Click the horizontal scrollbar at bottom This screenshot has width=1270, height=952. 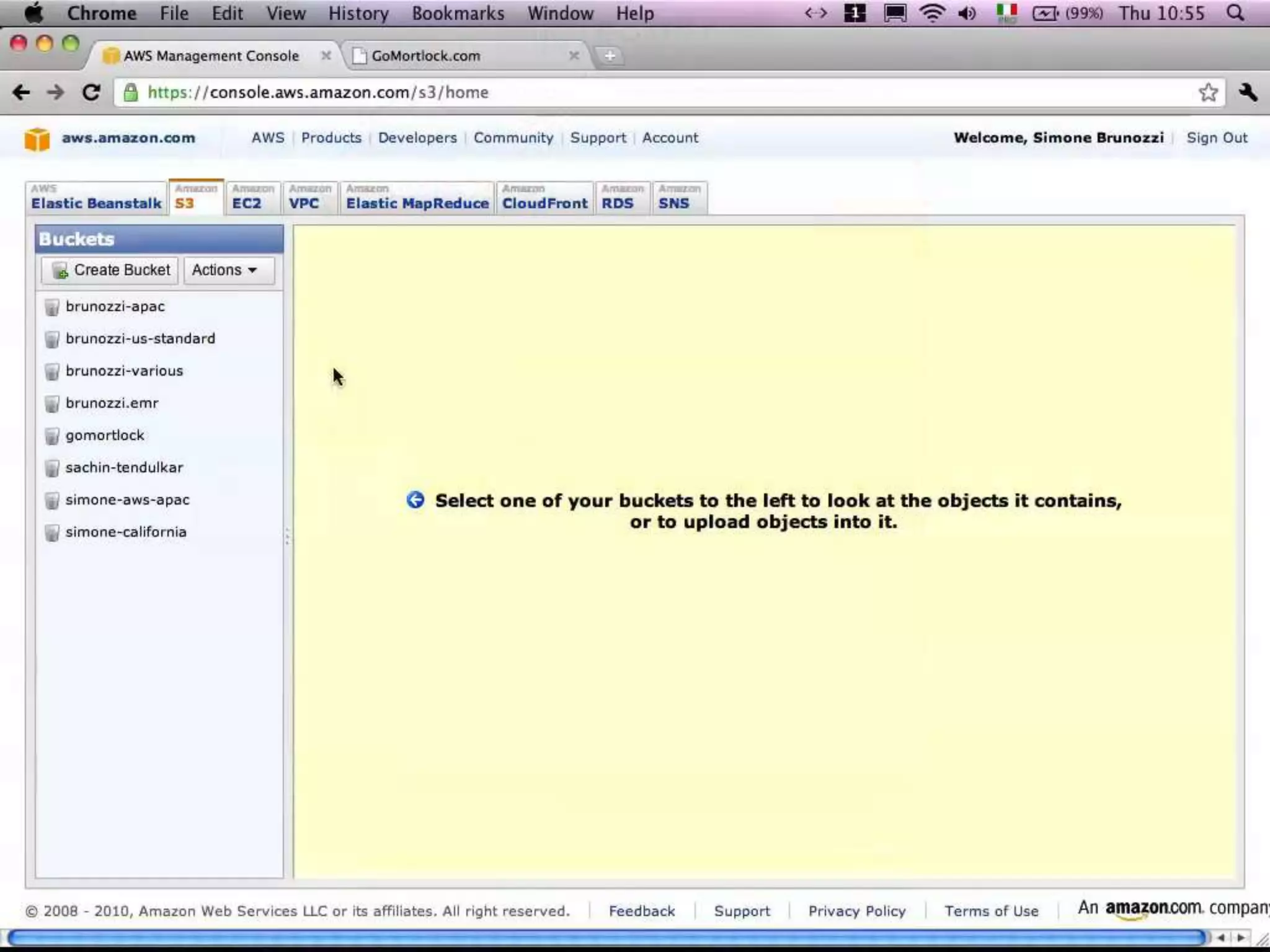[608, 937]
